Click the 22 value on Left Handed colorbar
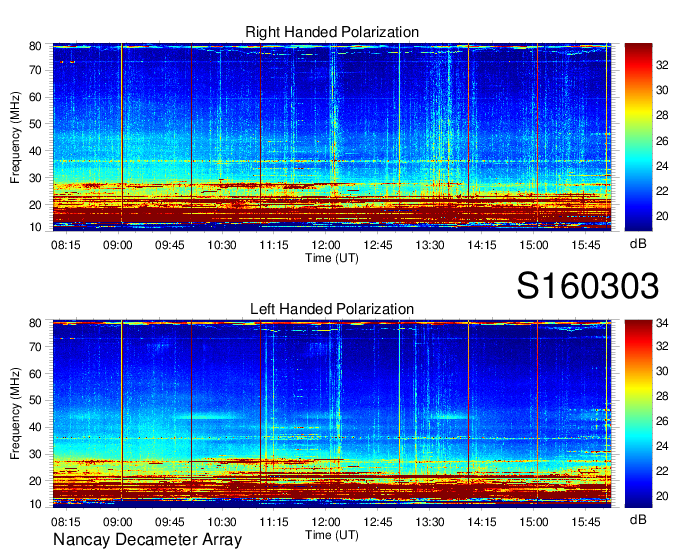 click(x=662, y=471)
